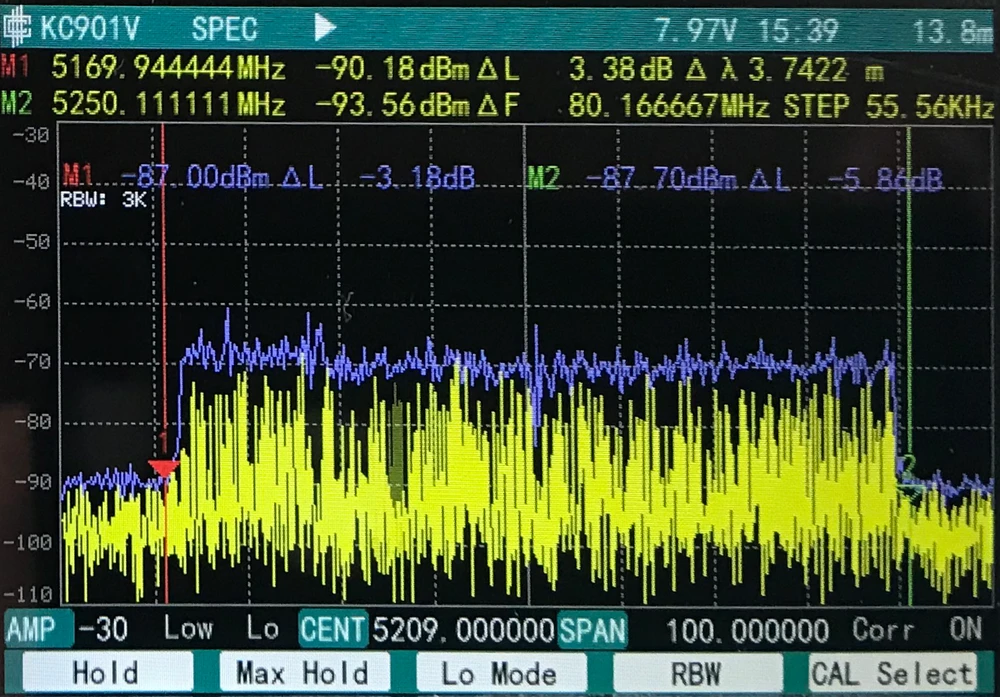Open the RBW softkey menu
The image size is (1000, 697).
696,673
